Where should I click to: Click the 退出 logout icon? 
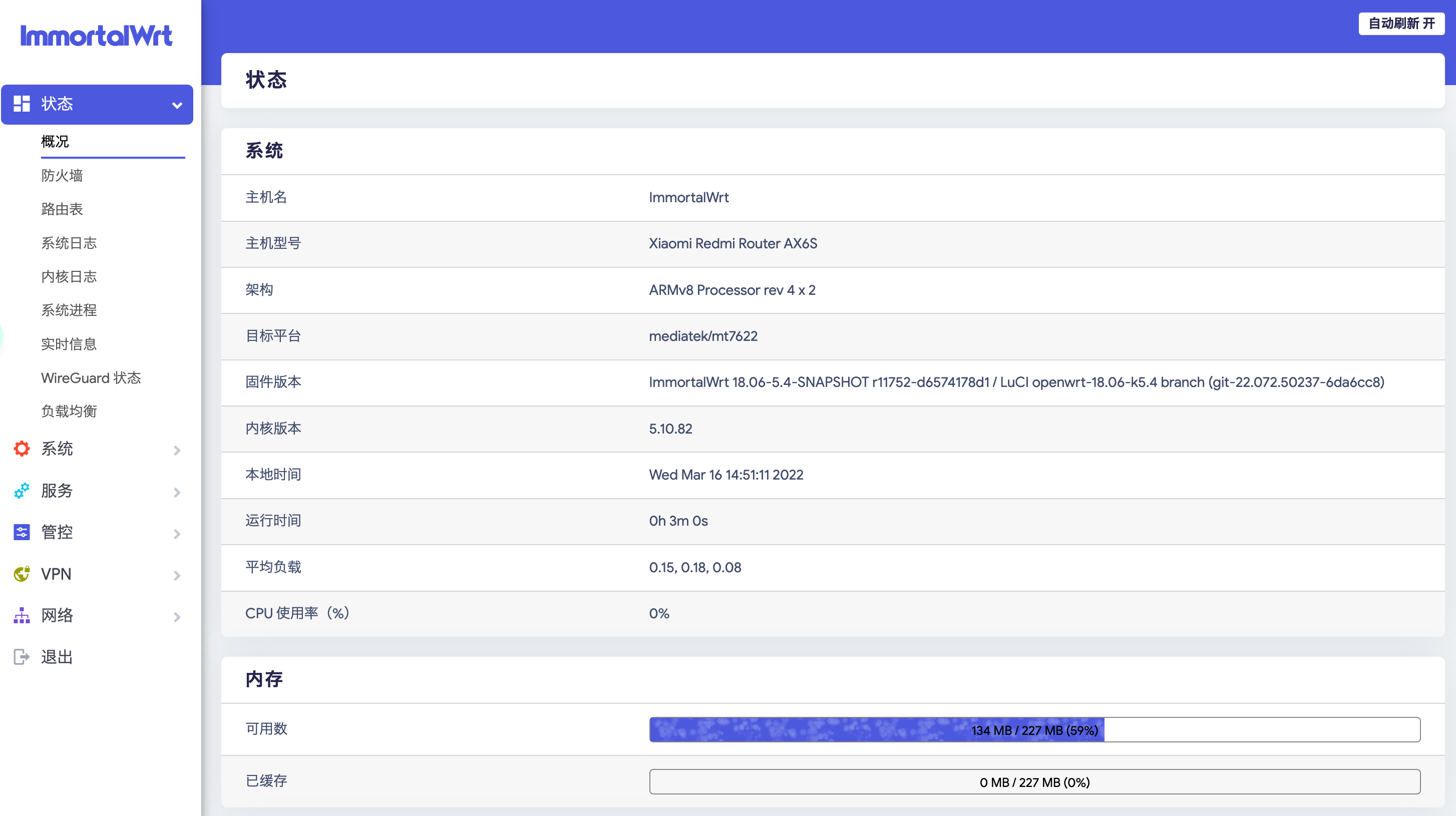click(x=22, y=657)
